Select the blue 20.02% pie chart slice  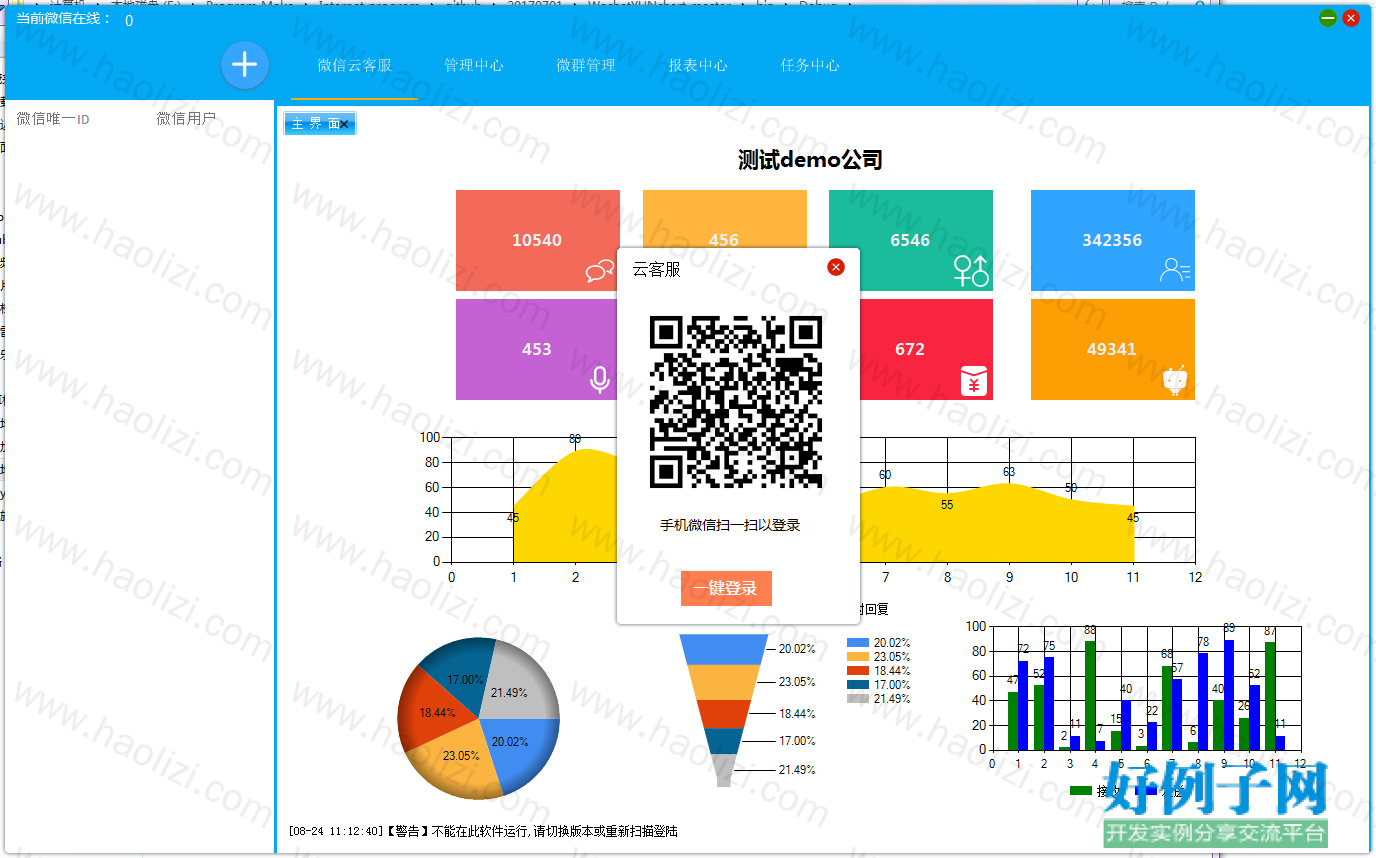click(x=520, y=749)
